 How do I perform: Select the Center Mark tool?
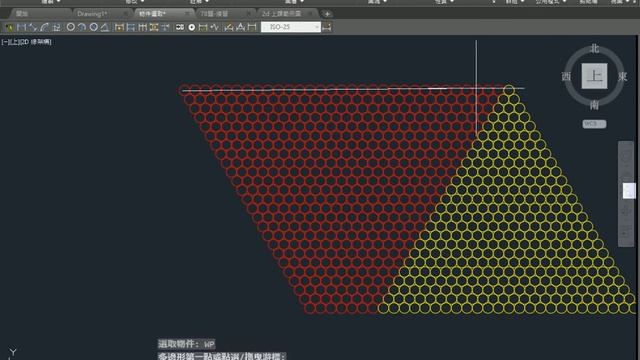[x=191, y=27]
